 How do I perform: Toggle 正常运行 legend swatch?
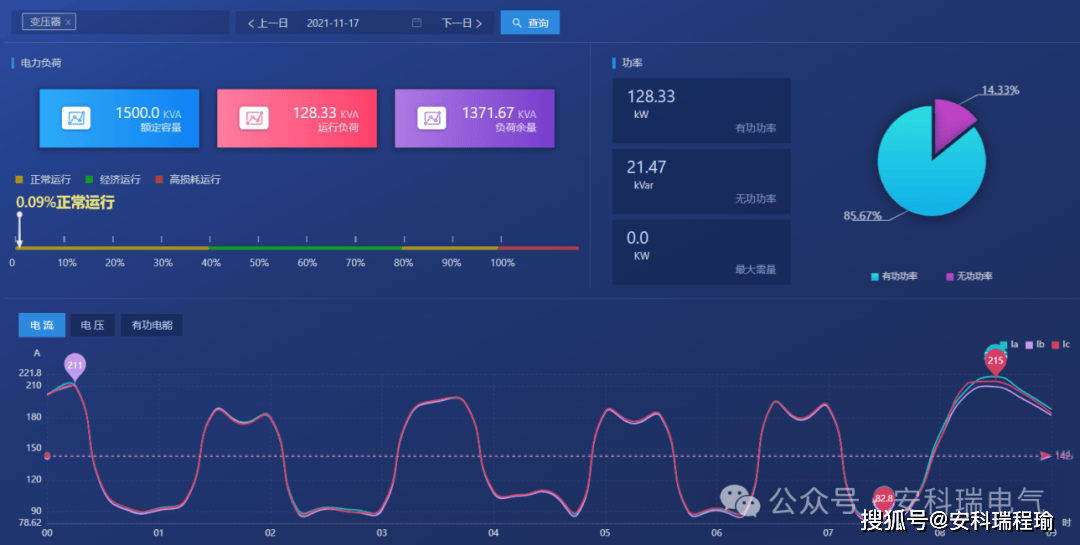point(19,180)
